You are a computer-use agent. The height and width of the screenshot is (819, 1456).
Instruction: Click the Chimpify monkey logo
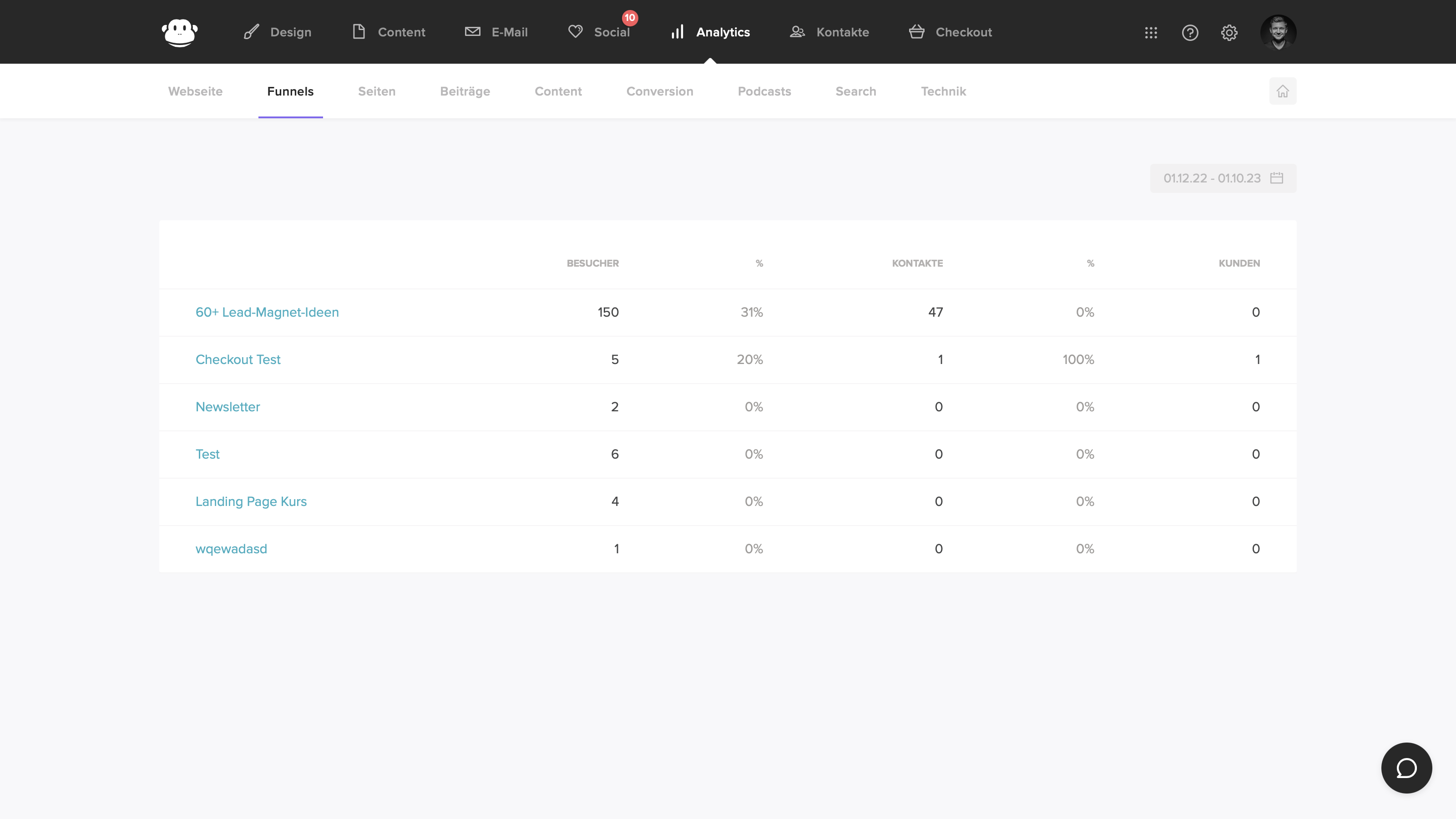click(179, 32)
